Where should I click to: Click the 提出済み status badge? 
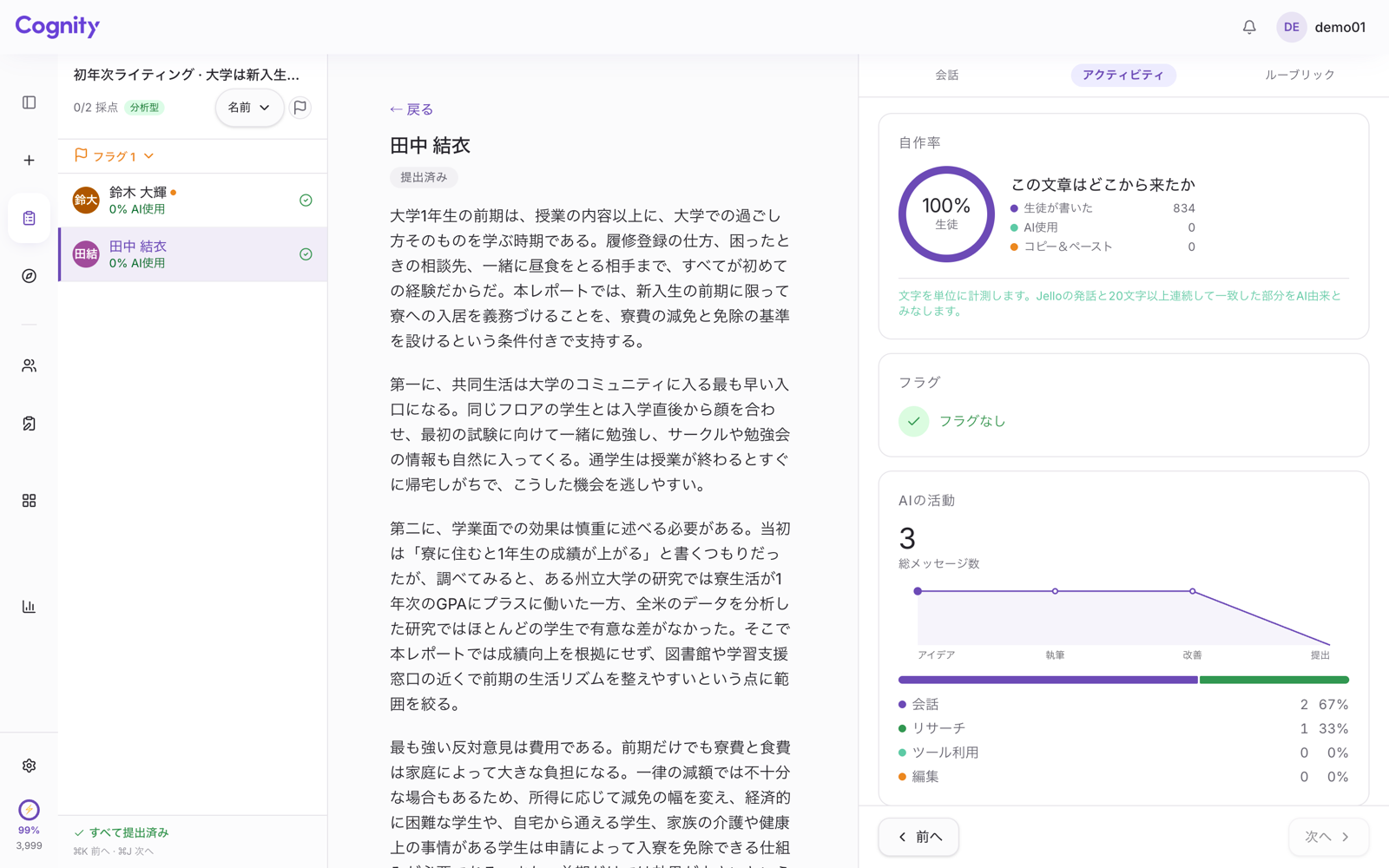click(424, 177)
